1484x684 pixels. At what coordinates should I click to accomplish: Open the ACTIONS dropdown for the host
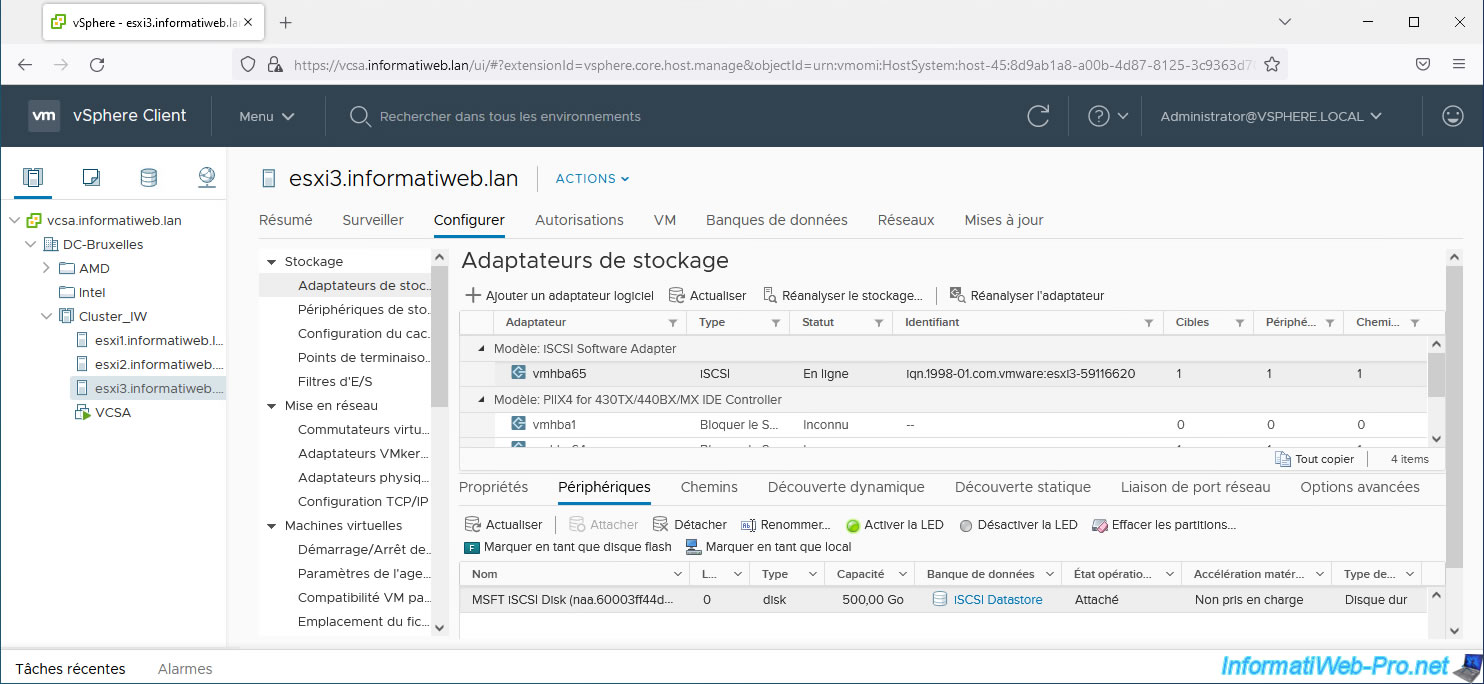tap(592, 179)
